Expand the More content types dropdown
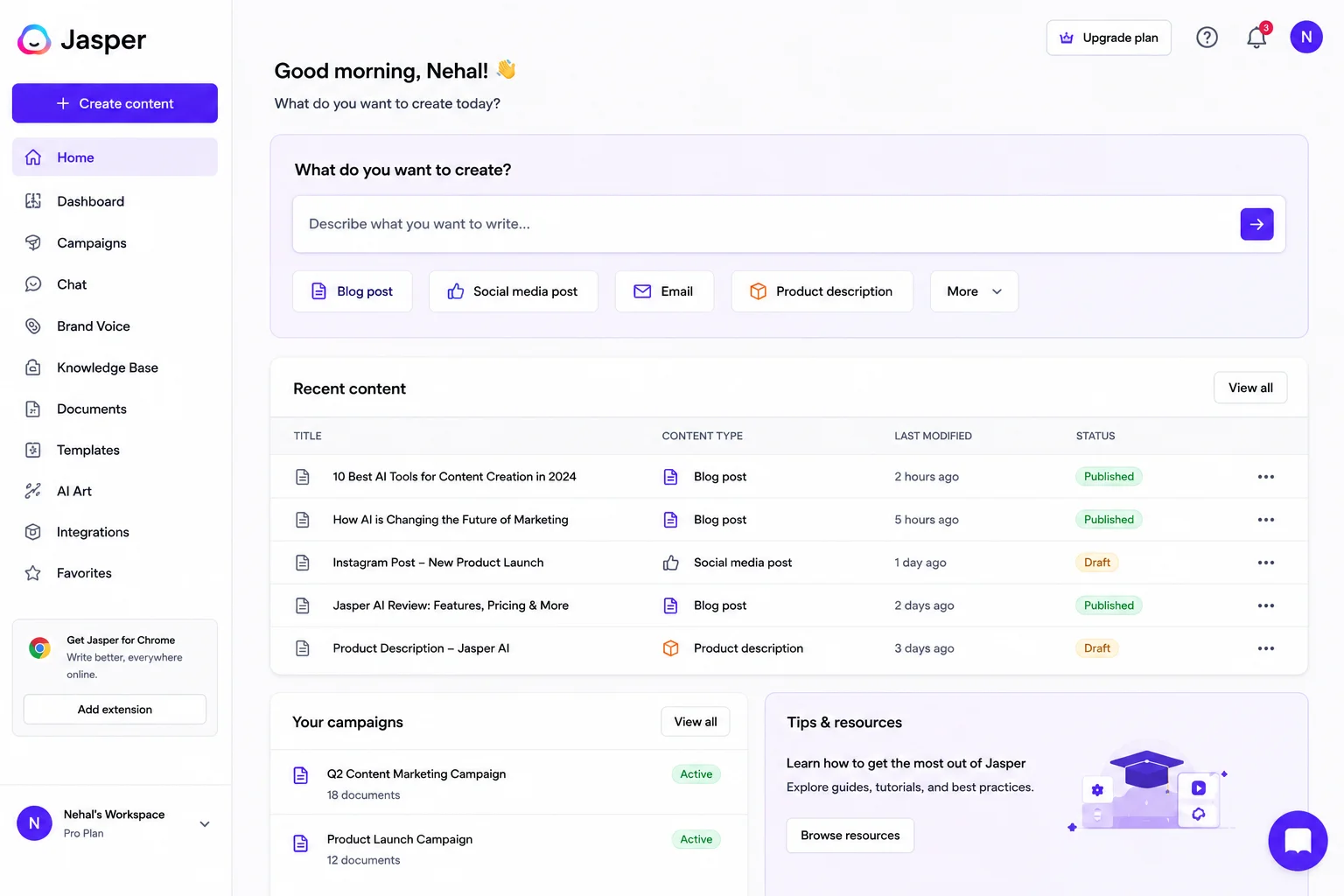The image size is (1344, 896). click(974, 291)
